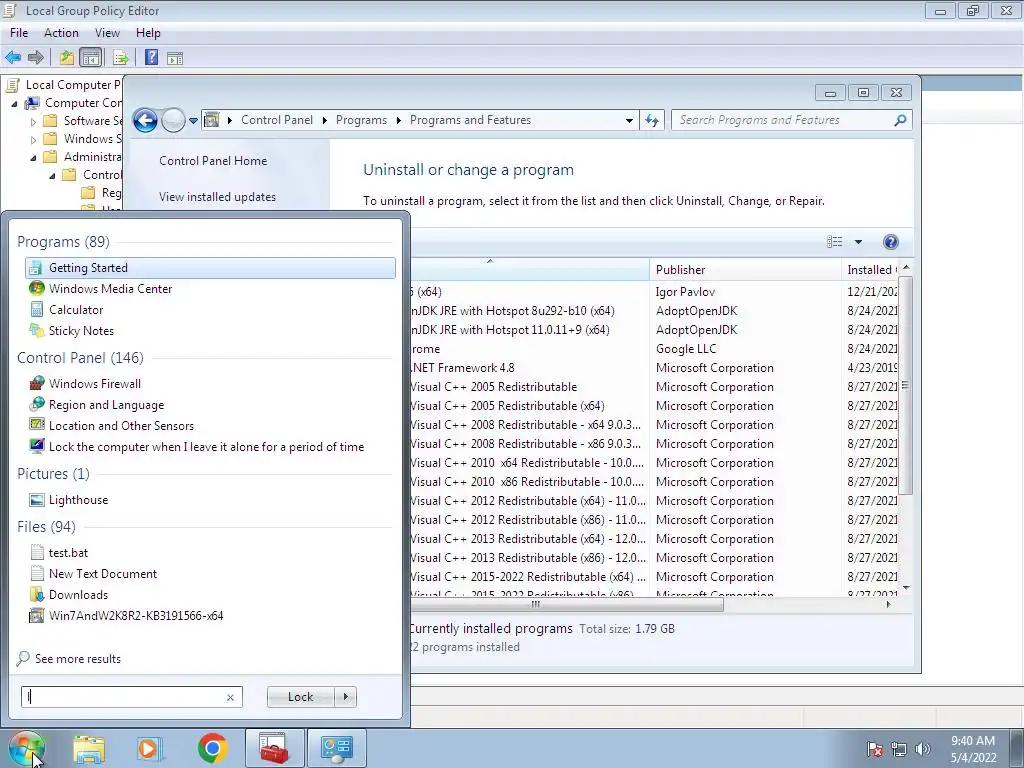Open Calculator from Start results
The image size is (1024, 768).
tap(76, 310)
